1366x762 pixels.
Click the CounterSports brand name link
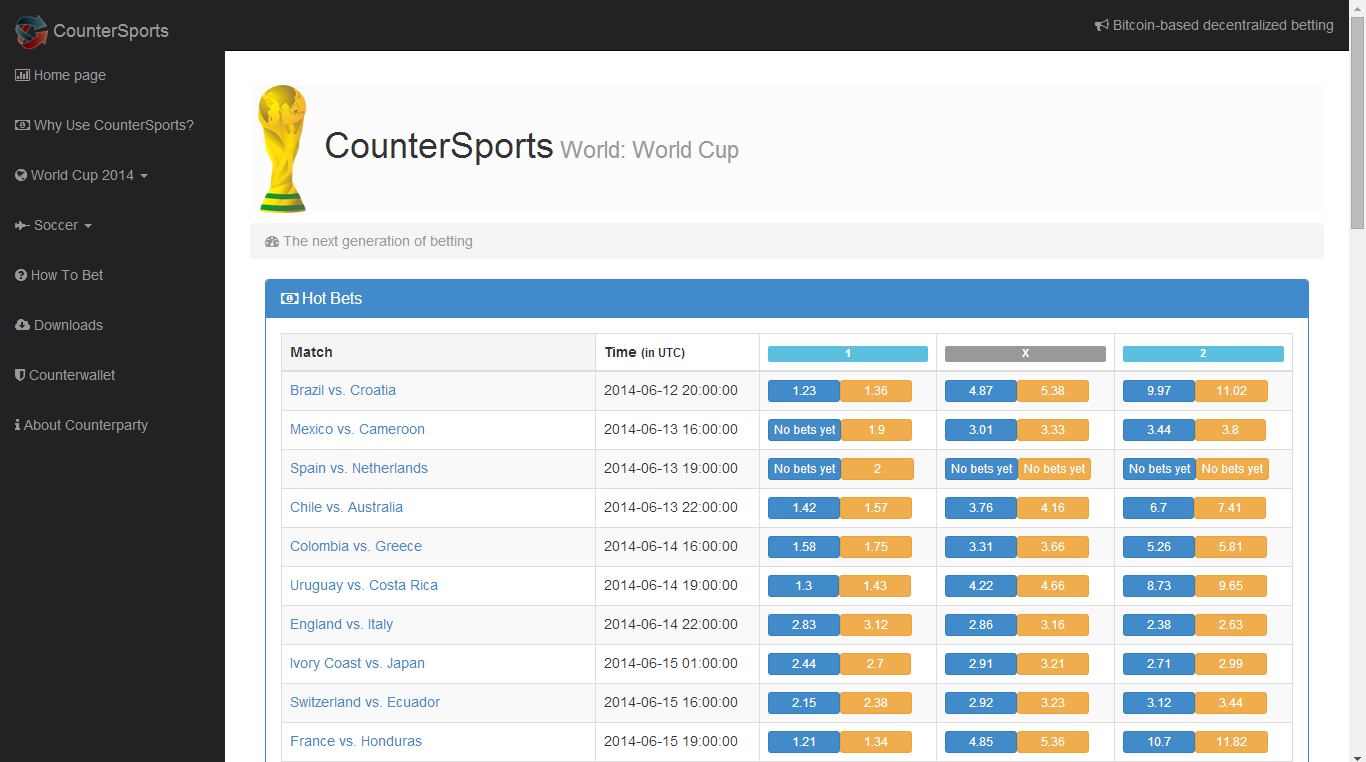[x=111, y=31]
